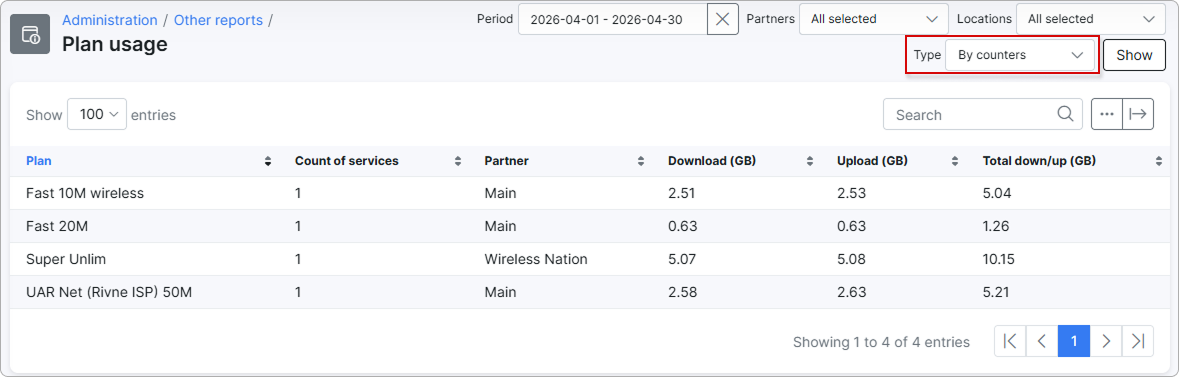Click the Total down/up (GB) header
Viewport: 1179px width, 377px height.
point(1038,161)
